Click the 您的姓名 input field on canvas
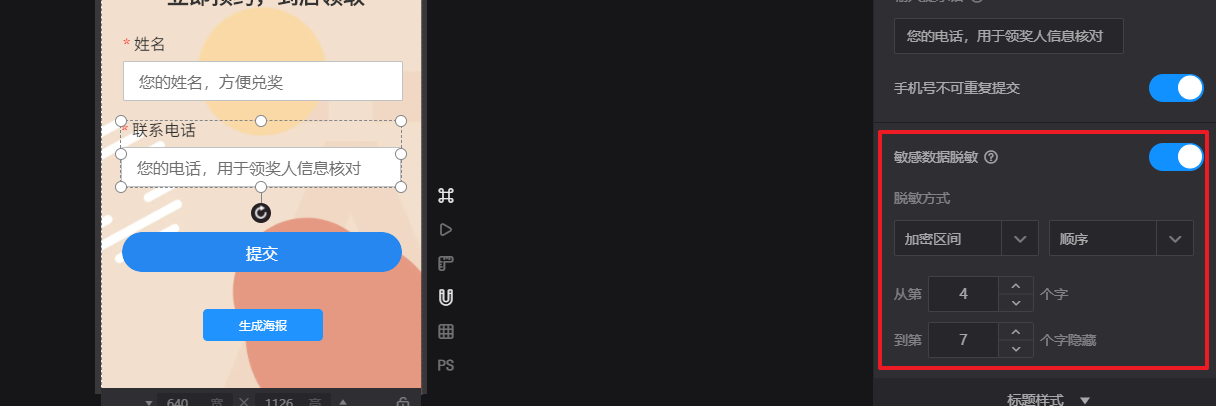The width and height of the screenshot is (1216, 406). point(263,81)
